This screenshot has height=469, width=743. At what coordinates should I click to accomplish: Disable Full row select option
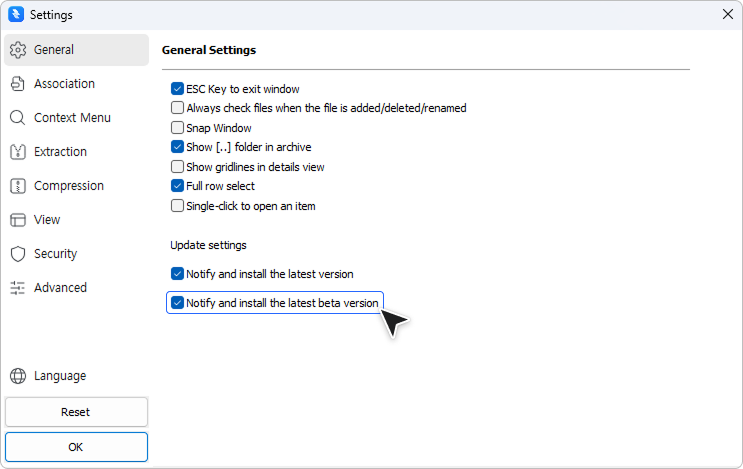[x=178, y=186]
